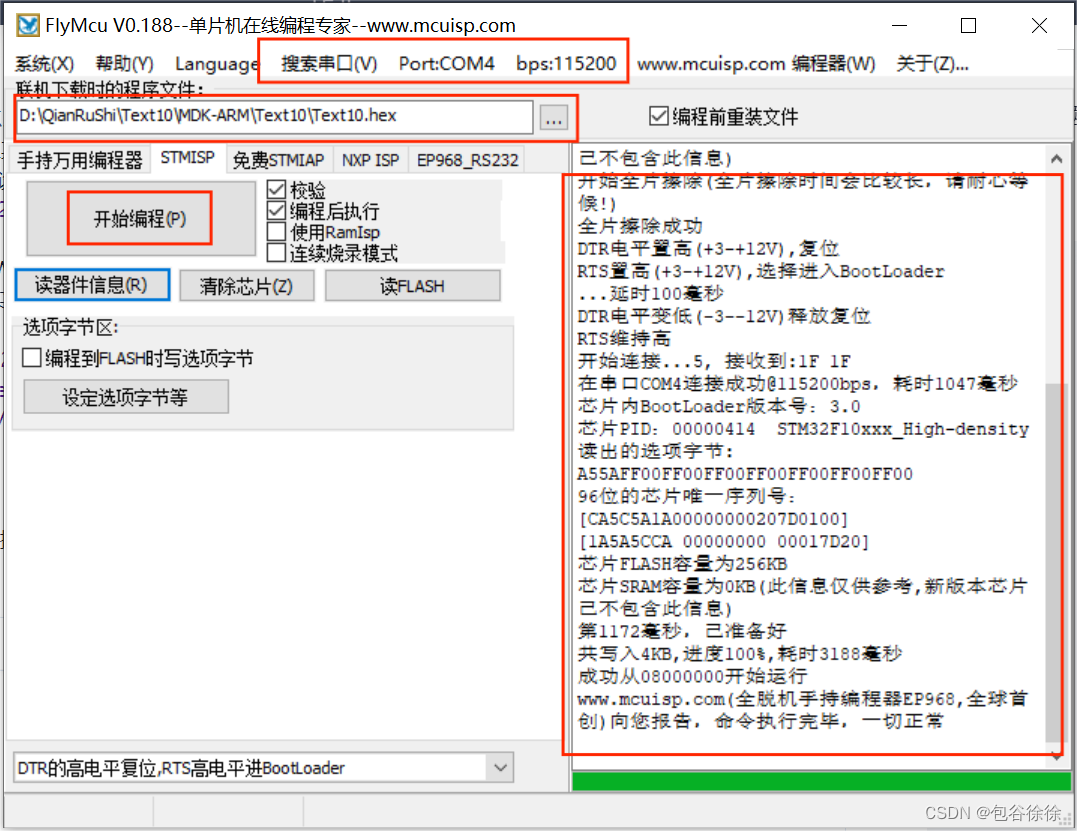The image size is (1077, 831).
Task: Click log line '96位的芯片唯一序列号:'
Action: (687, 497)
